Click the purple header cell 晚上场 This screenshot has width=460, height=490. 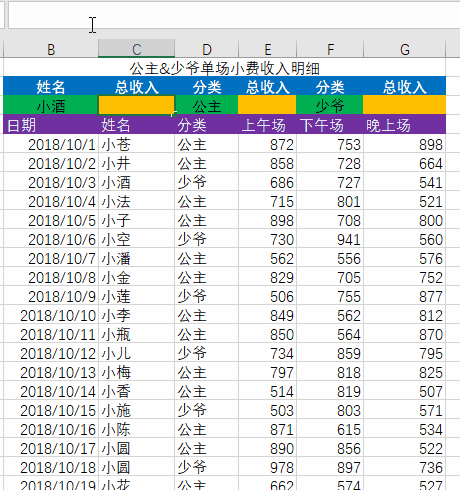[x=404, y=124]
